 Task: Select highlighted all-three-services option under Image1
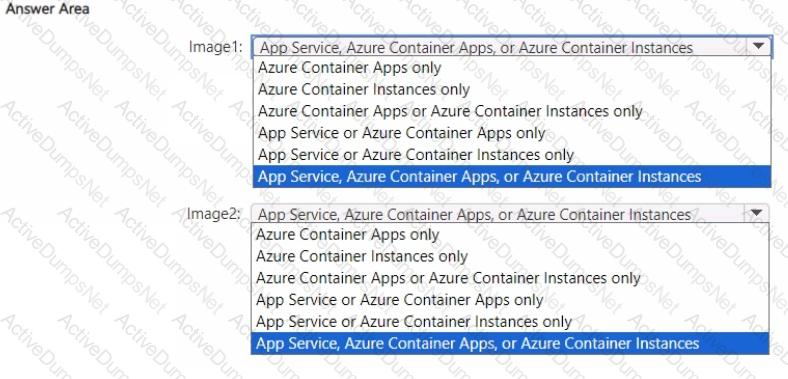[x=512, y=176]
